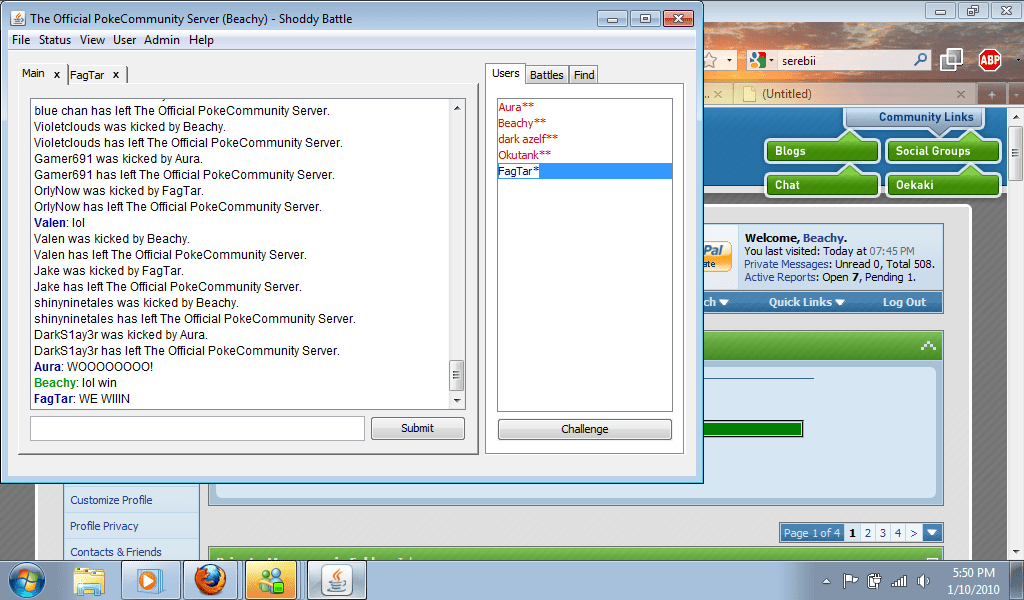Click the Submit button to send message
The height and width of the screenshot is (600, 1024).
point(417,428)
